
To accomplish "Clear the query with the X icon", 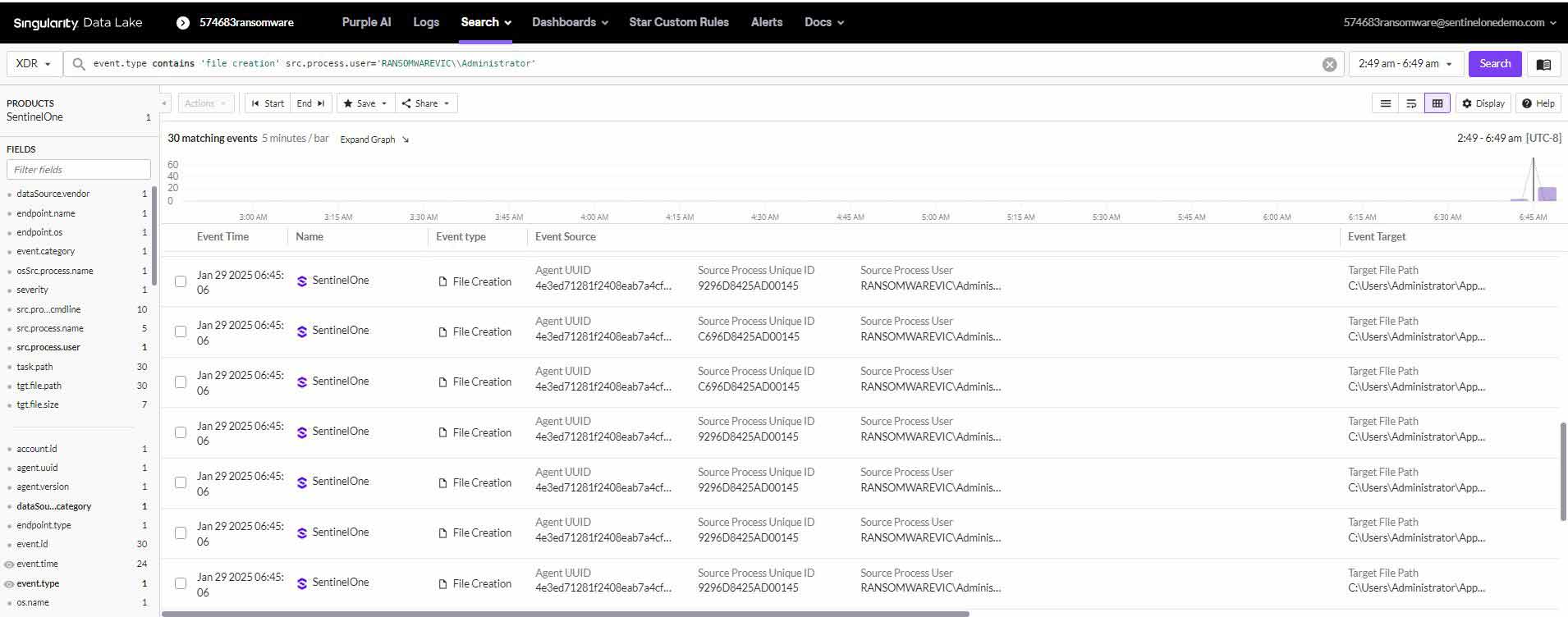I will coord(1330,65).
